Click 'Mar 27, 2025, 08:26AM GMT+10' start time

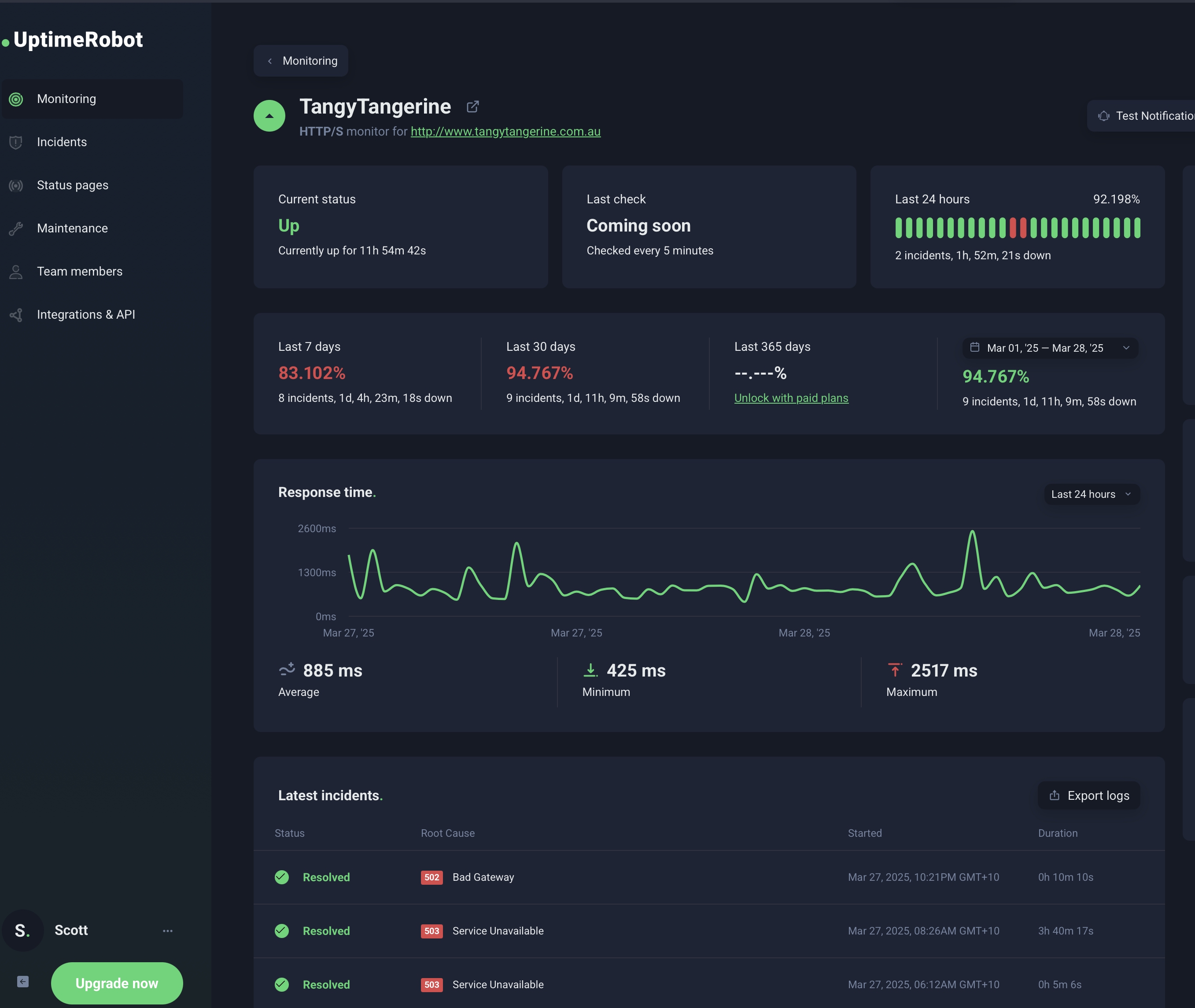923,931
